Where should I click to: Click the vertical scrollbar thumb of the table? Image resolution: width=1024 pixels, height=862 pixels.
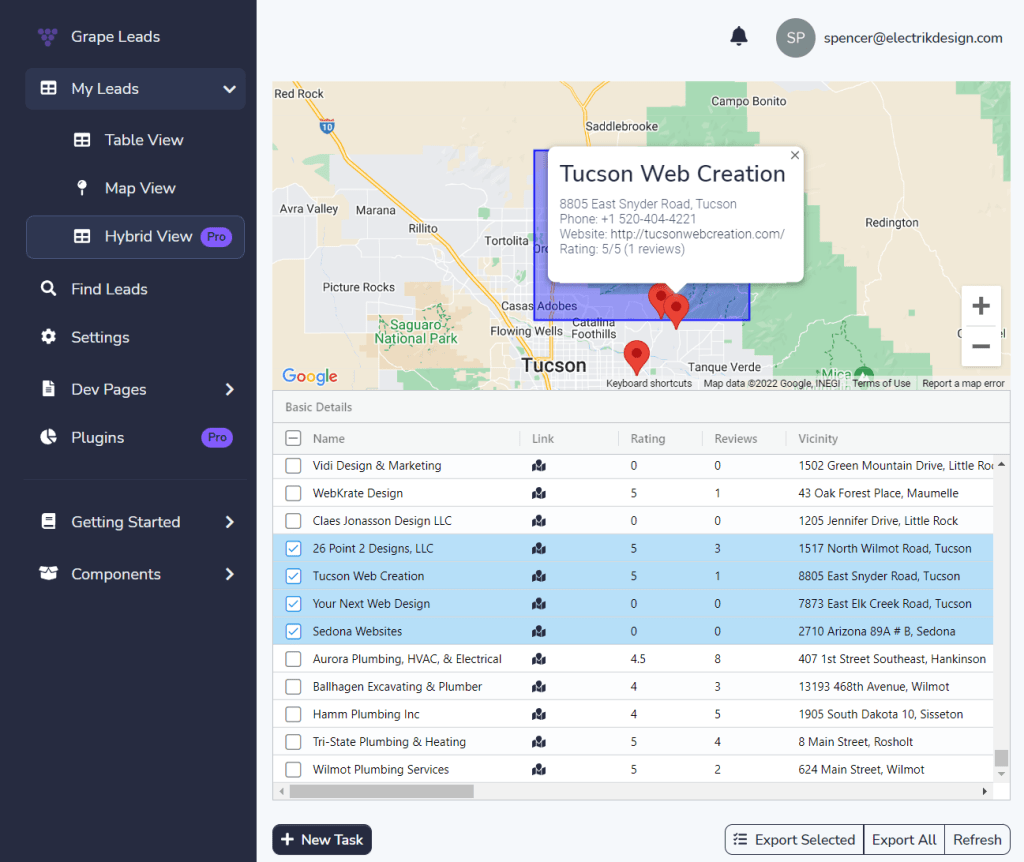click(x=1001, y=758)
